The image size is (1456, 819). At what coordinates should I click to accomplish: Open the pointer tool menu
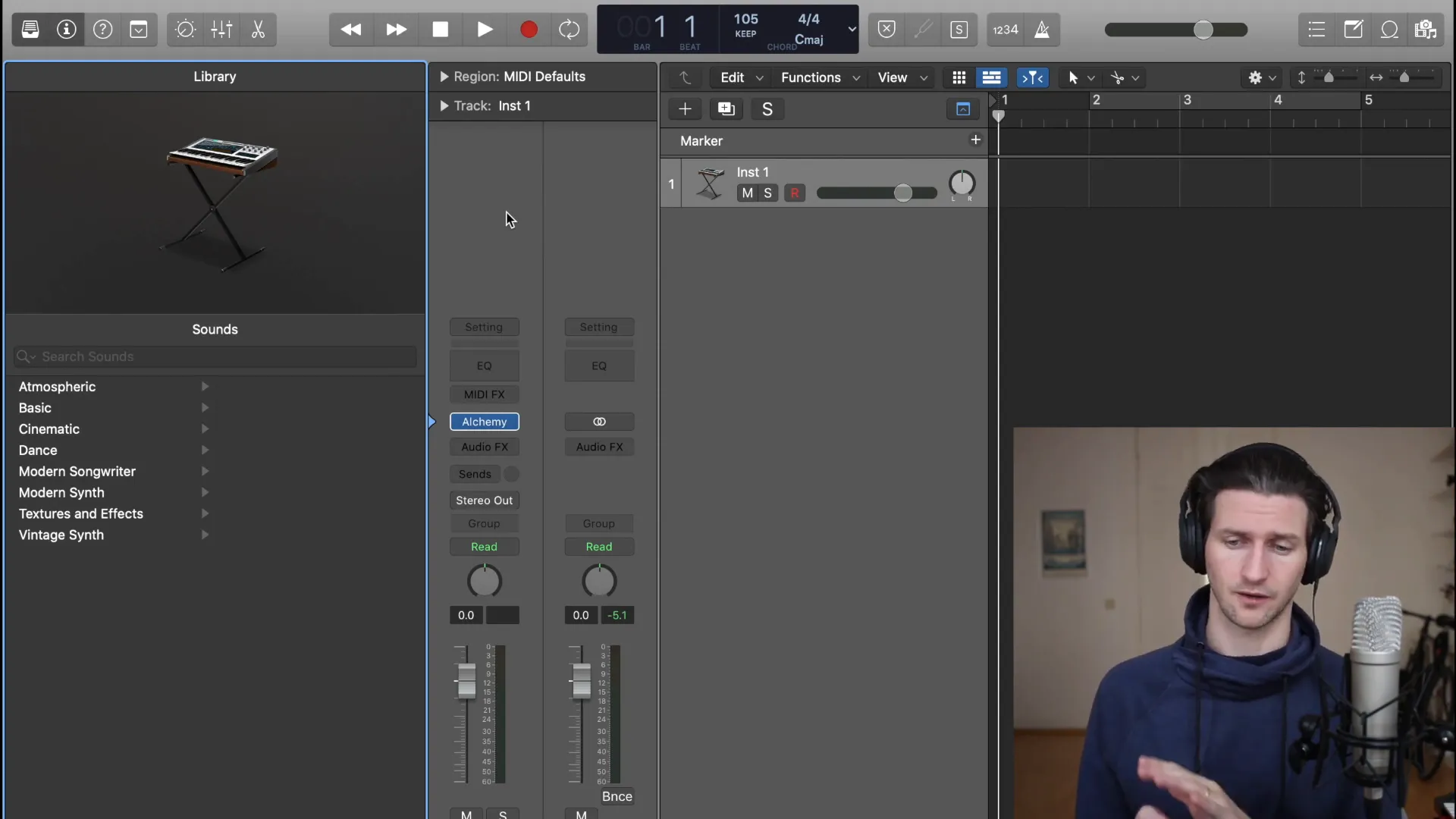(1081, 77)
